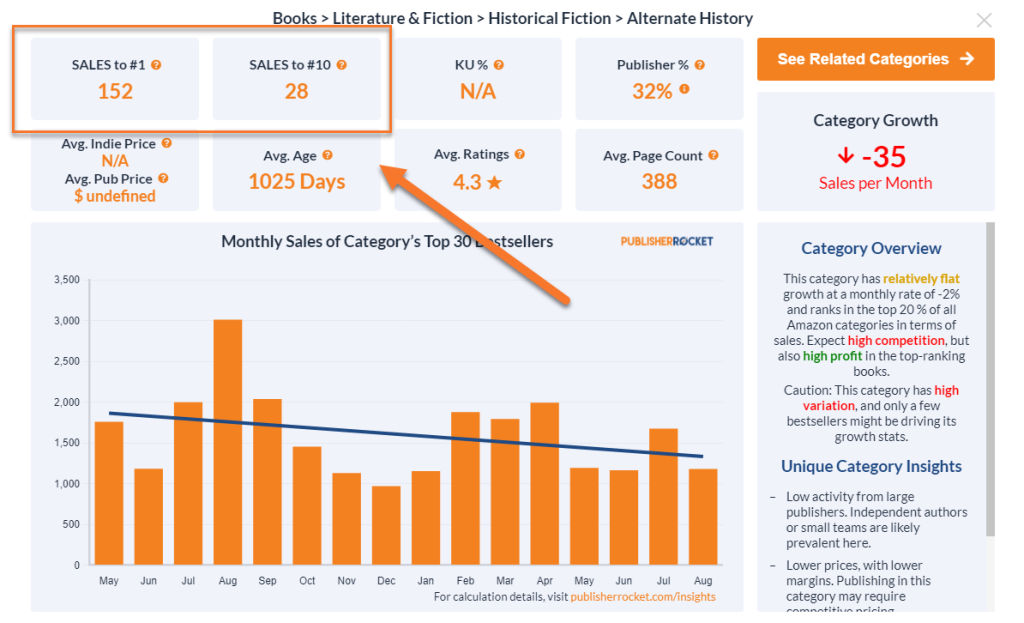Click the See Related Categories button

875,59
